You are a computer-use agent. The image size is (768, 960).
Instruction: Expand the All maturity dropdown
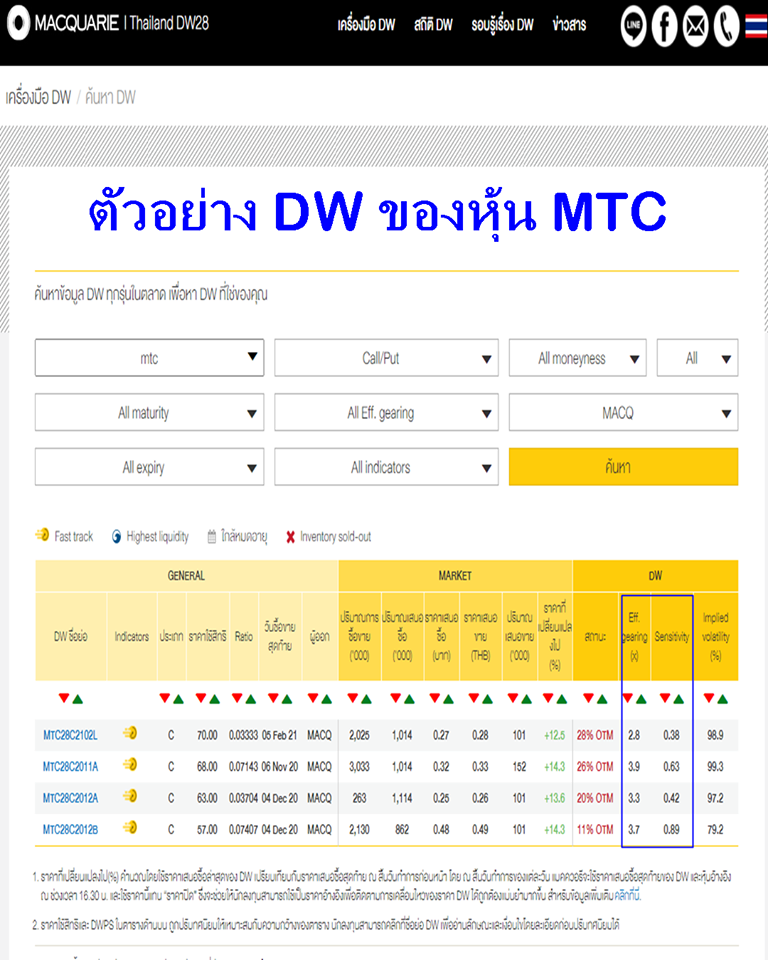point(149,412)
